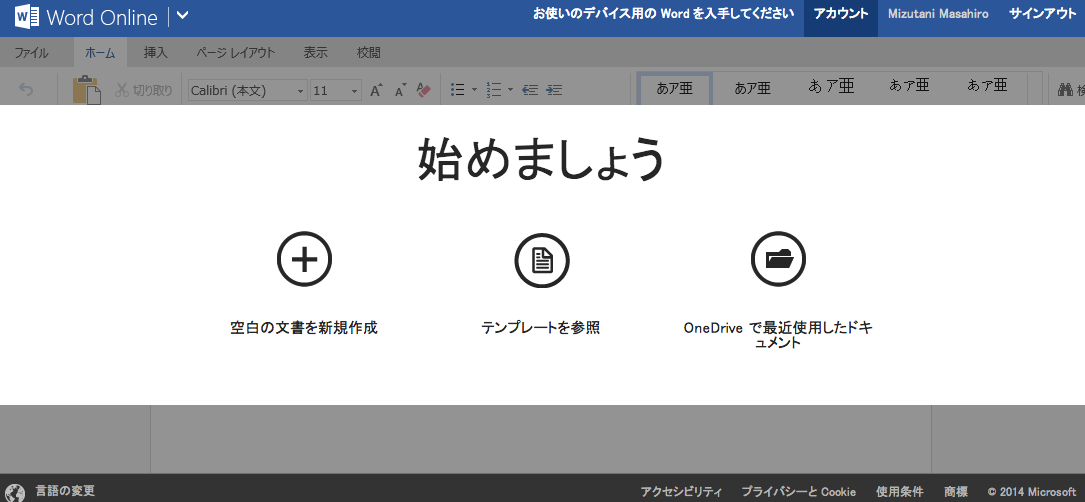The width and height of the screenshot is (1085, 502).
Task: Click the globe icon for language change
Action: 15,491
